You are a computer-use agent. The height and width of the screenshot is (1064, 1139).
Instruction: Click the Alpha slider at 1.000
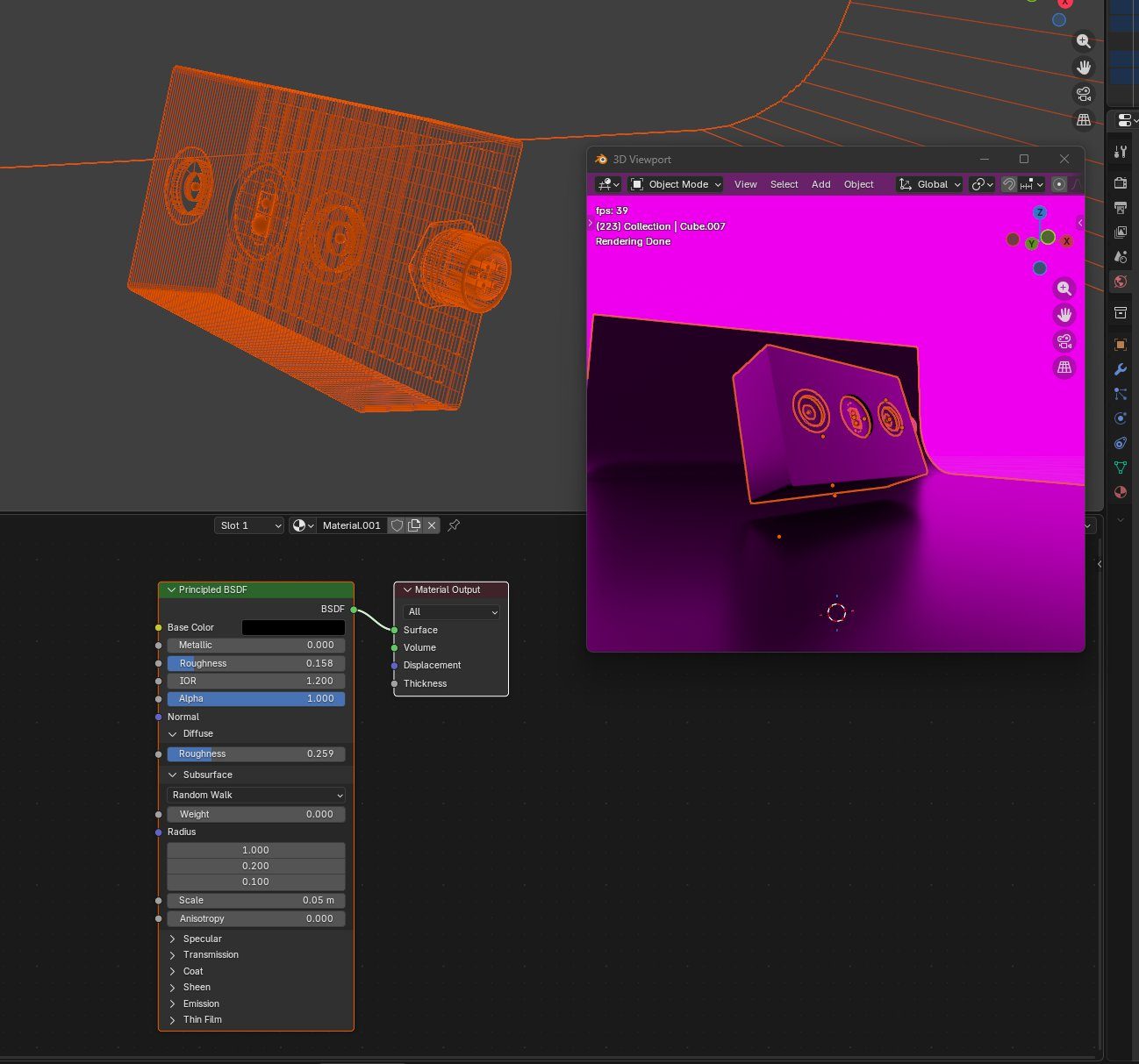pyautogui.click(x=256, y=699)
